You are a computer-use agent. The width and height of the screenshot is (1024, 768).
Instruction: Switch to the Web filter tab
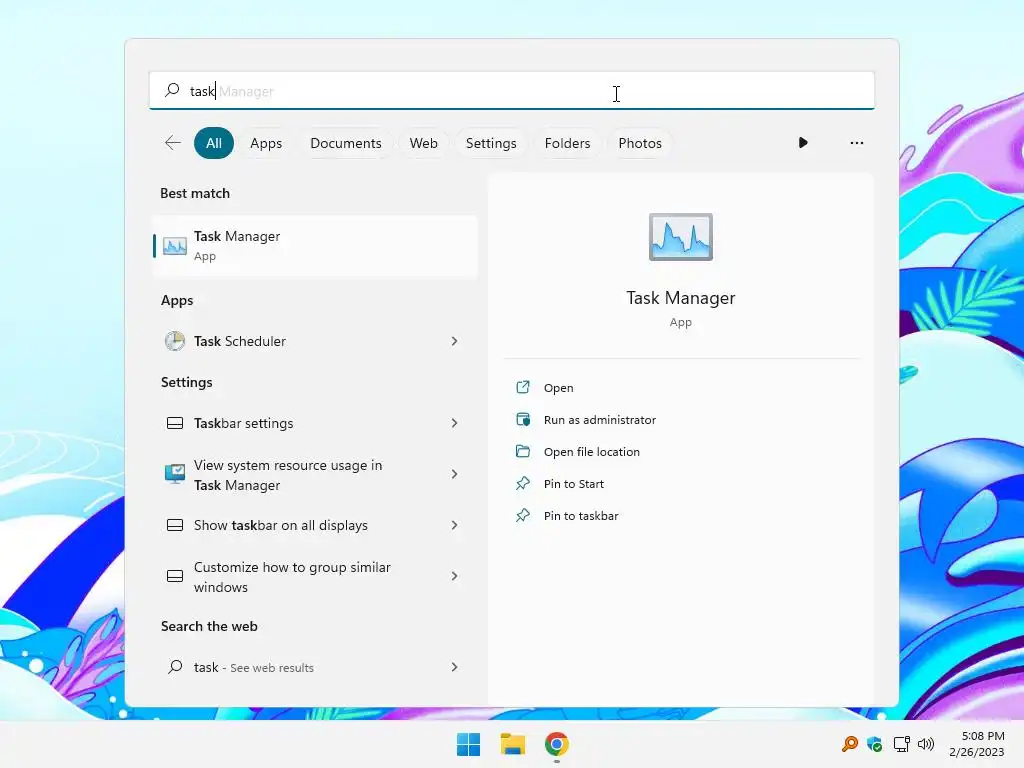[423, 143]
